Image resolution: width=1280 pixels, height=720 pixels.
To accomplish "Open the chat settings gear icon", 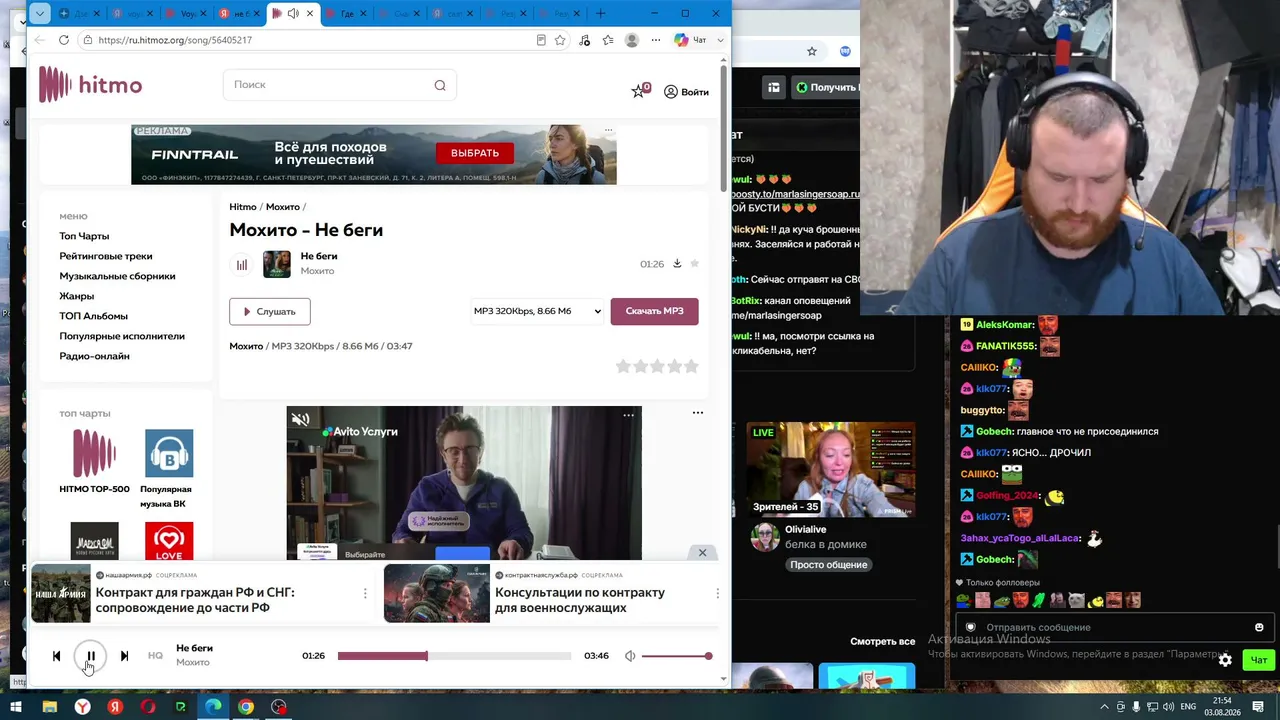I will point(1225,660).
